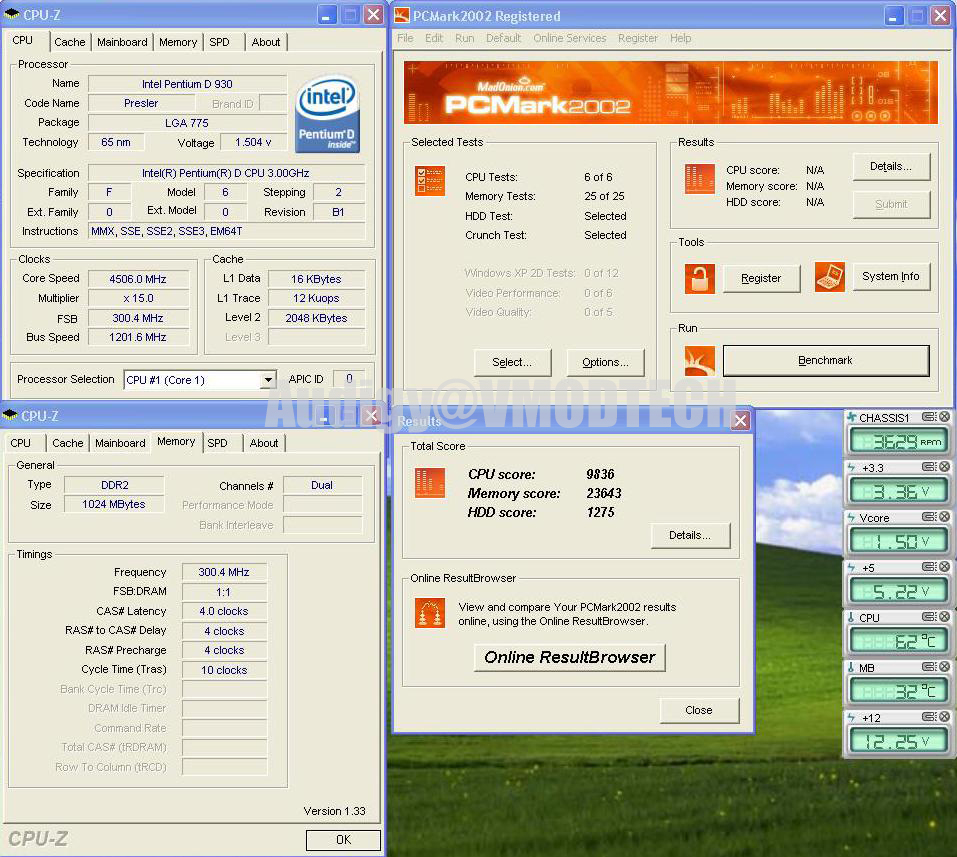Click the Details button in PCMark Results group

891,167
